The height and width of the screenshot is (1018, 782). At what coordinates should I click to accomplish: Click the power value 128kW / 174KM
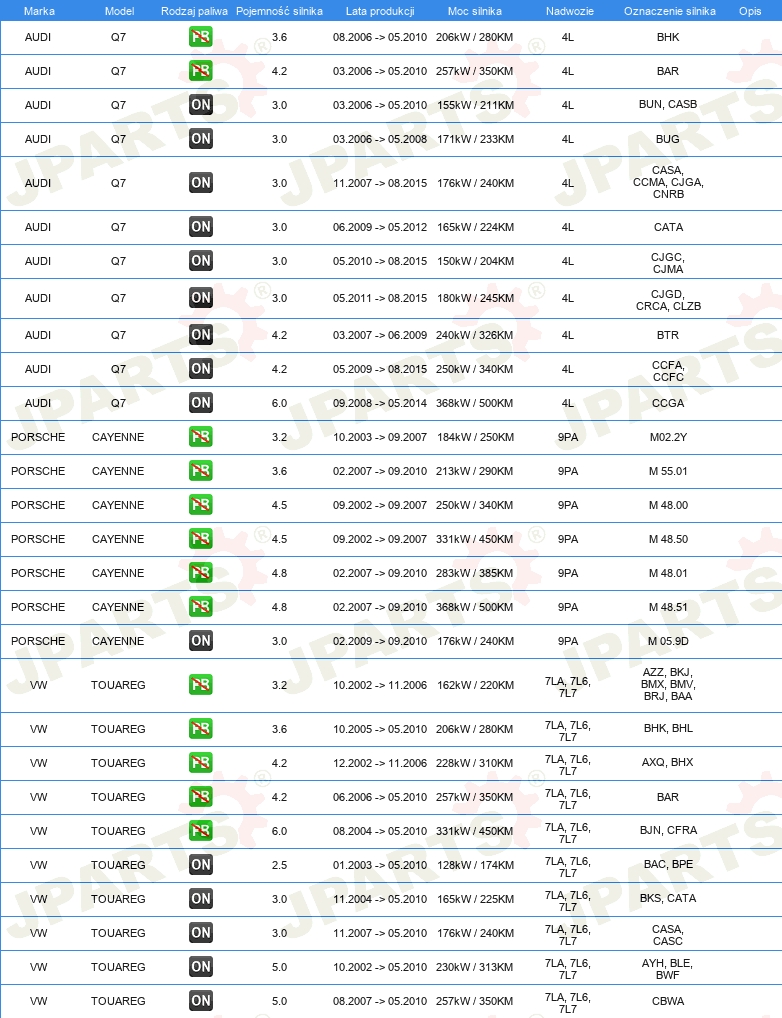(x=475, y=865)
